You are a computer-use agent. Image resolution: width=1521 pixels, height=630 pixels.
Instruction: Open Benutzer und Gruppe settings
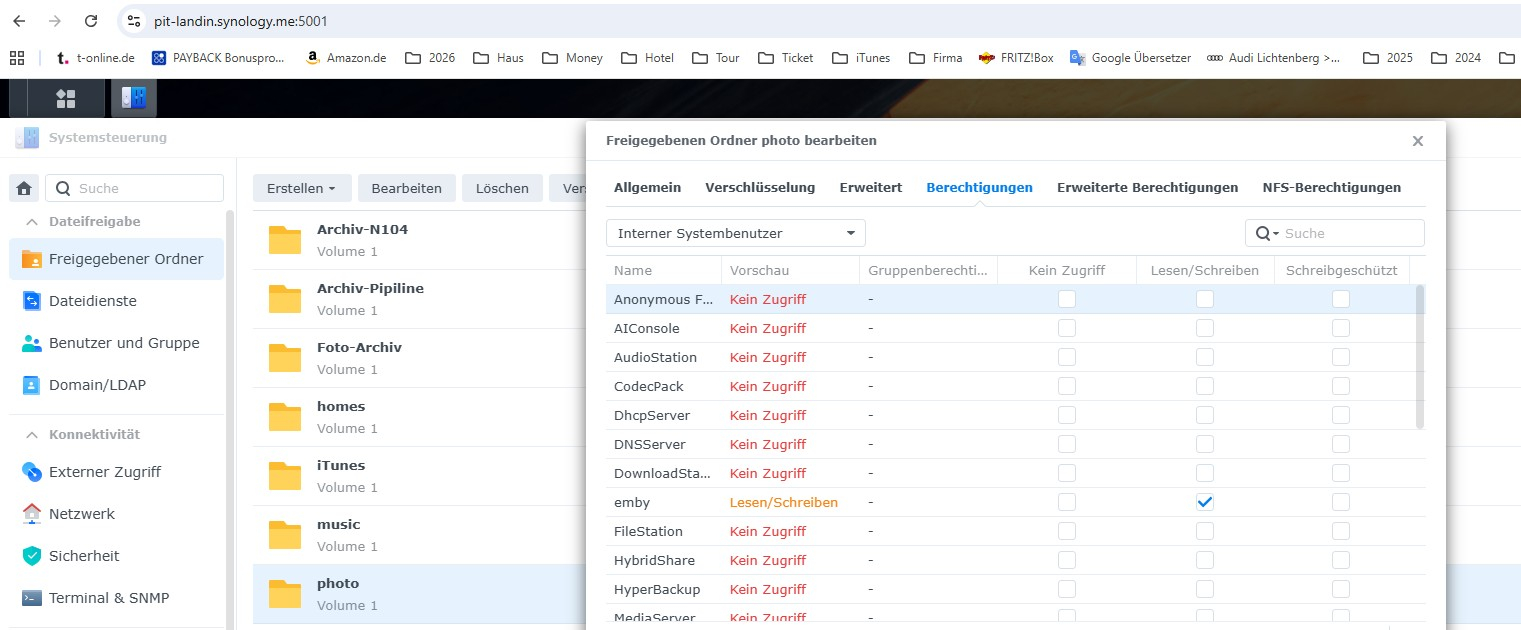coord(123,343)
